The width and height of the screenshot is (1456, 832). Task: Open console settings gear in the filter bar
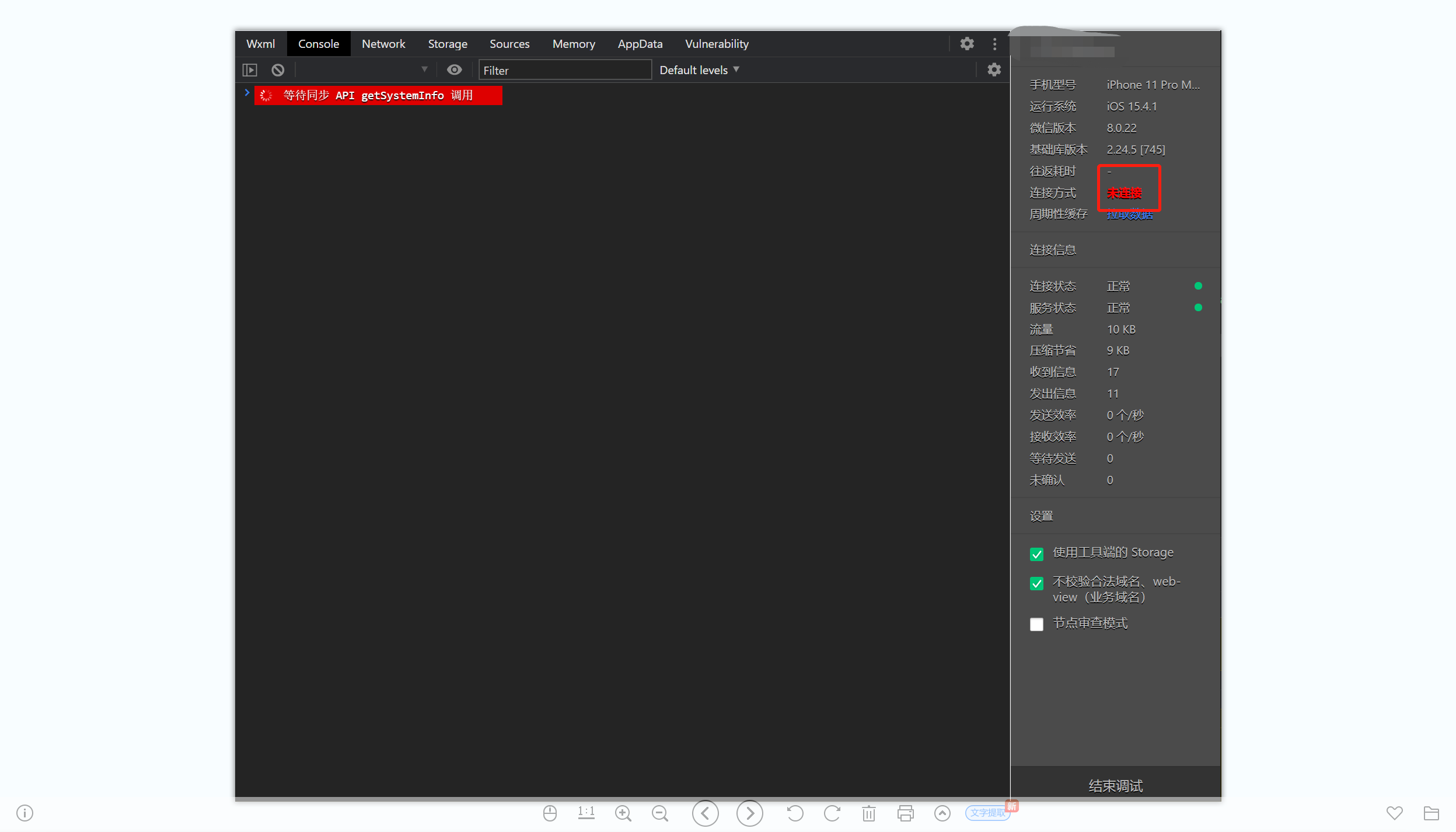[x=994, y=70]
